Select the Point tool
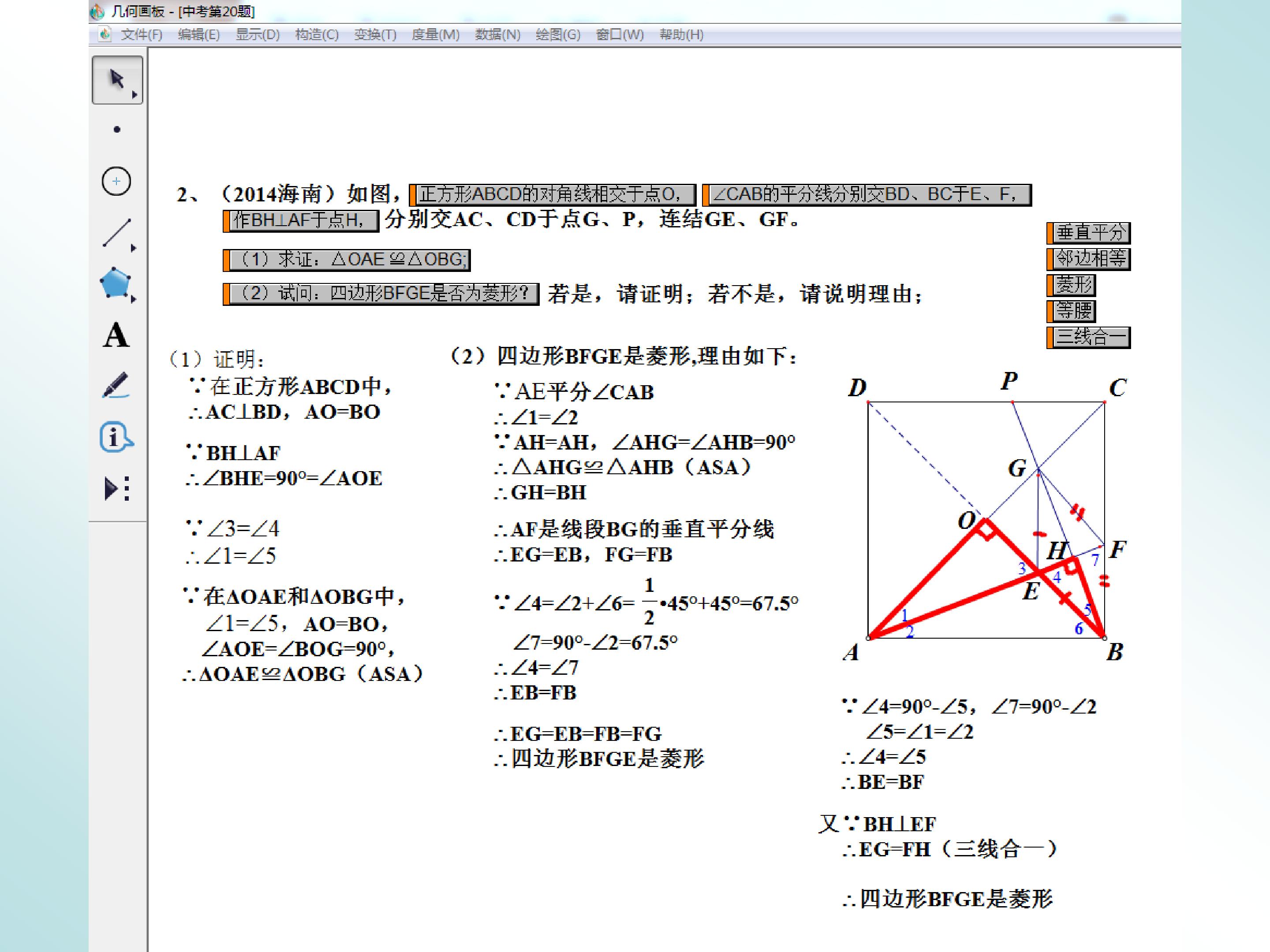1270x952 pixels. click(x=117, y=130)
